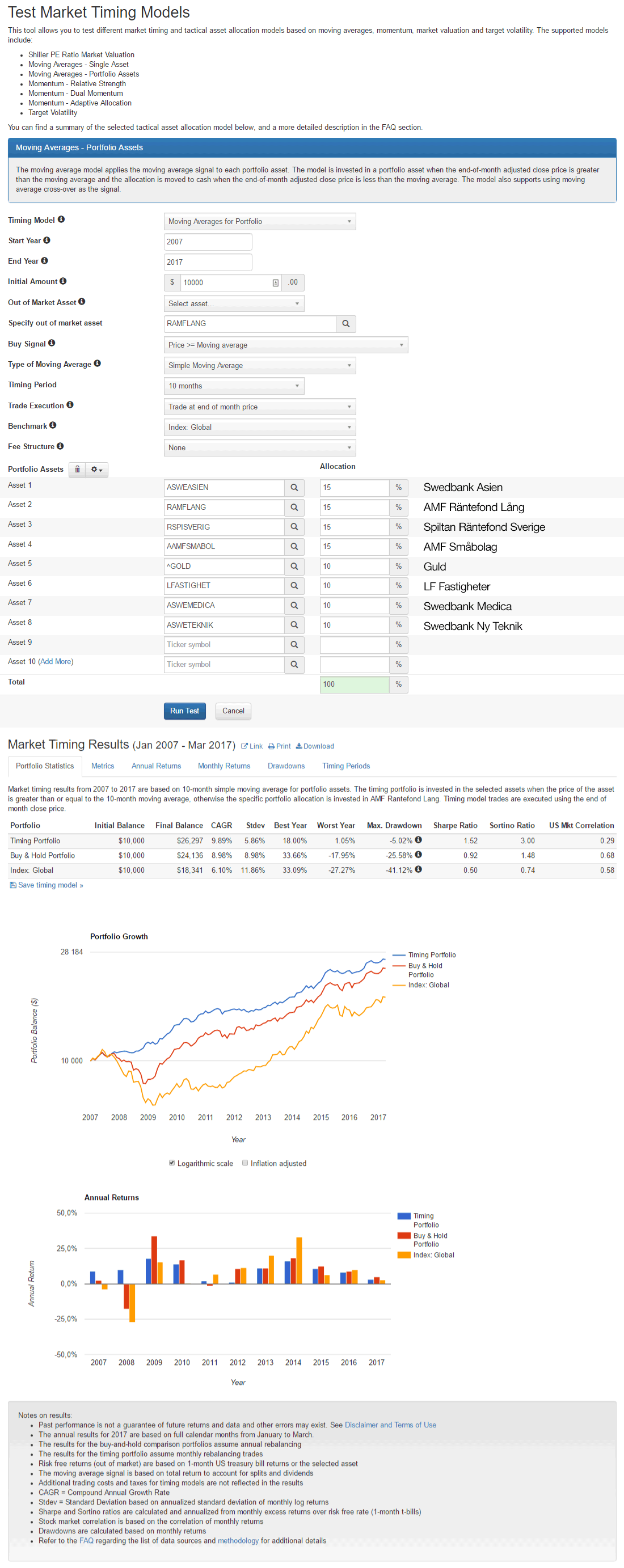Click search icon for the ASWEASIEN ticker

coord(294,488)
